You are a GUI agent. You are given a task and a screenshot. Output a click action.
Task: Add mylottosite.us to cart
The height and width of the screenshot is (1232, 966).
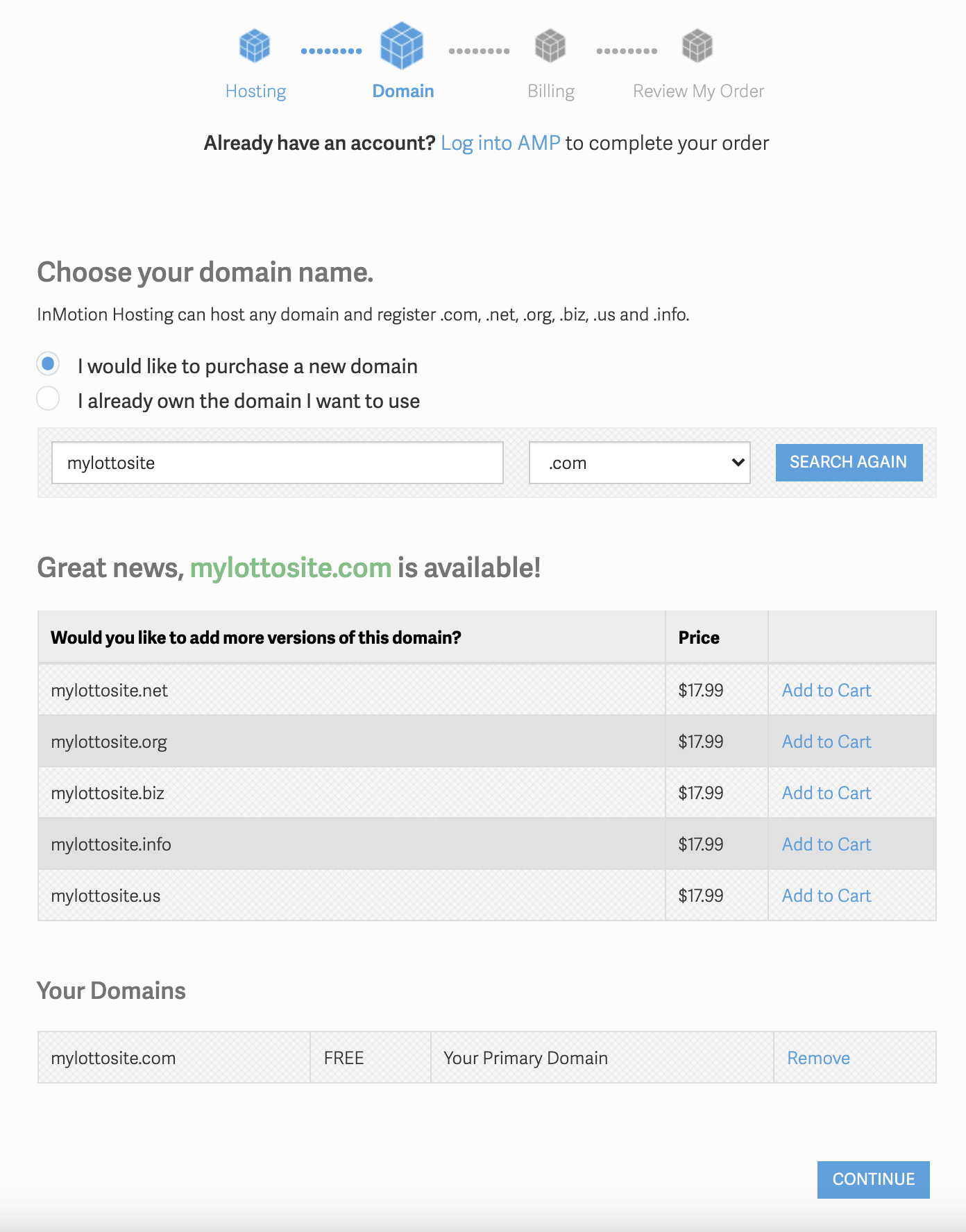(x=826, y=896)
